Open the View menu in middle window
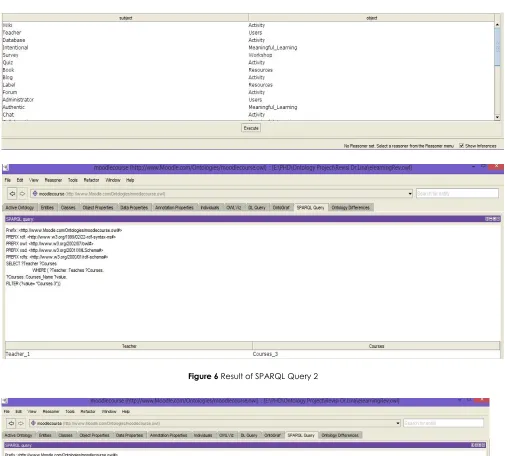Screen dimensions: 505x456 [34, 180]
